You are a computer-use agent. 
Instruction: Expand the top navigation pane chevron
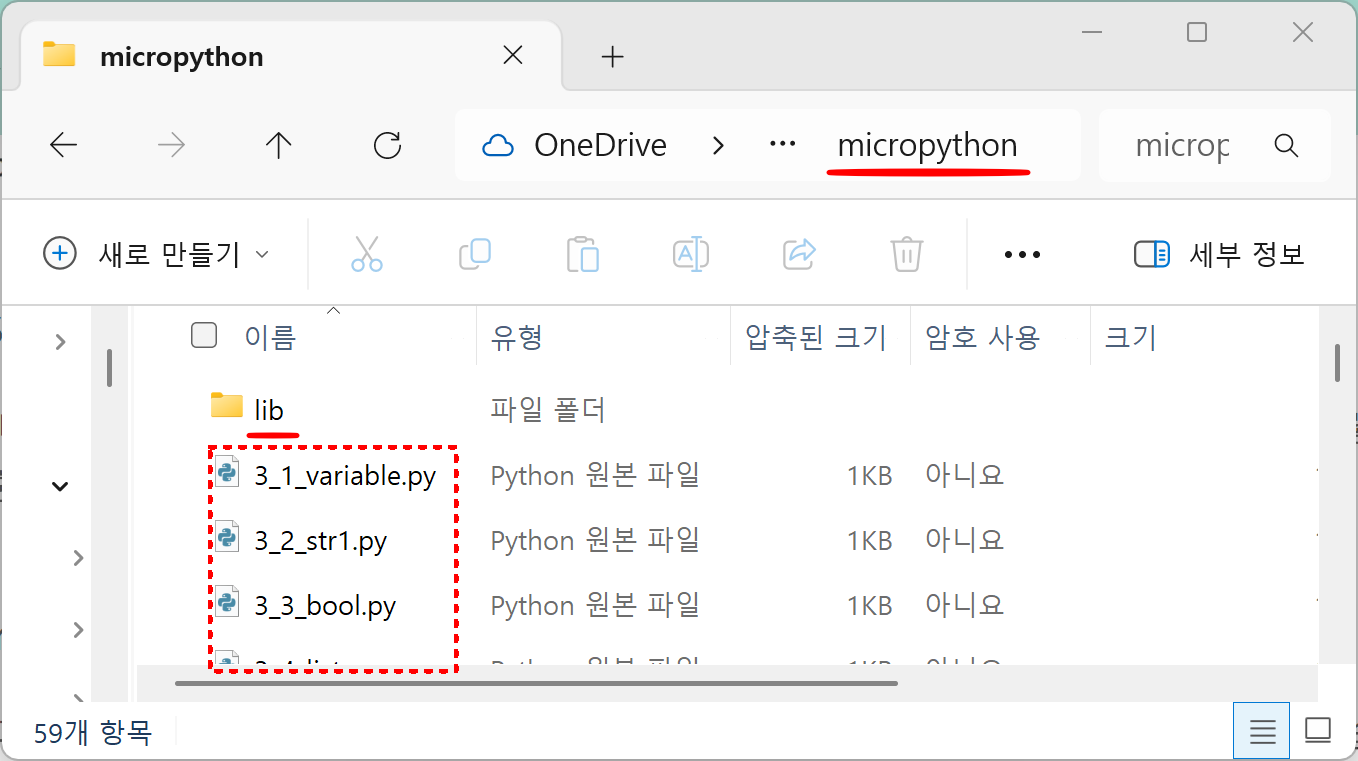61,342
